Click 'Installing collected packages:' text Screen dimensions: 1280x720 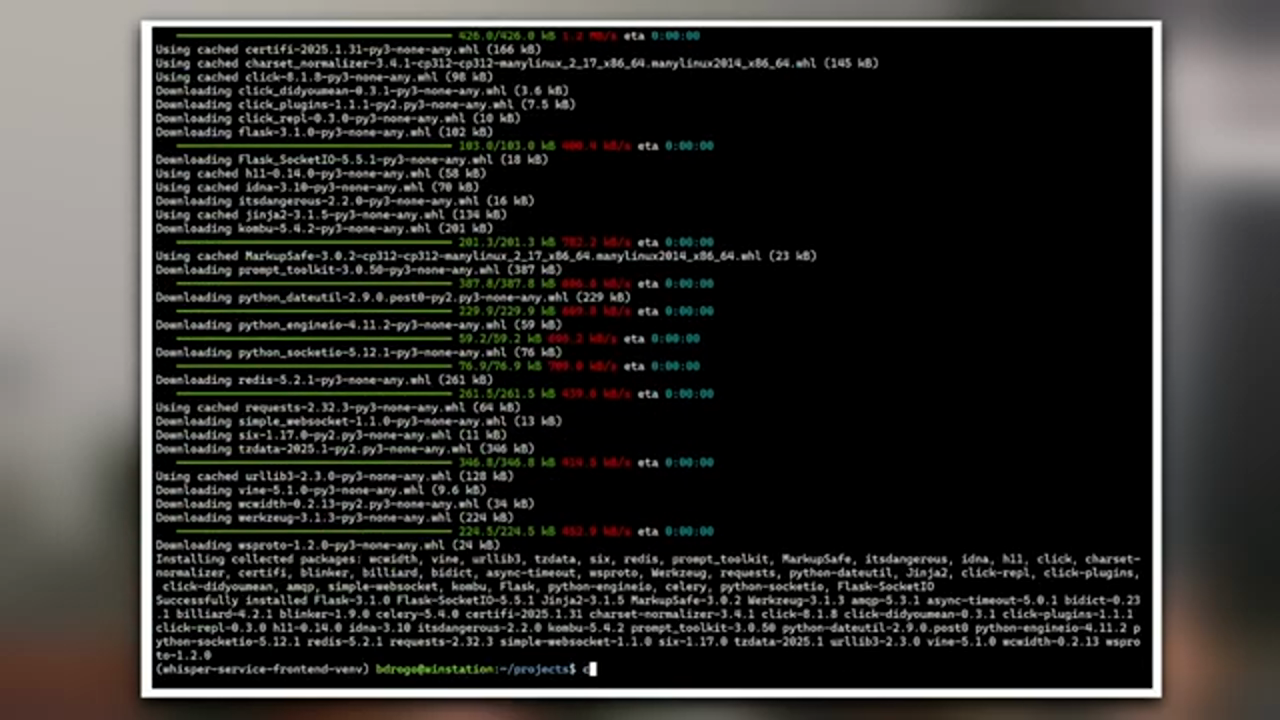click(x=257, y=559)
